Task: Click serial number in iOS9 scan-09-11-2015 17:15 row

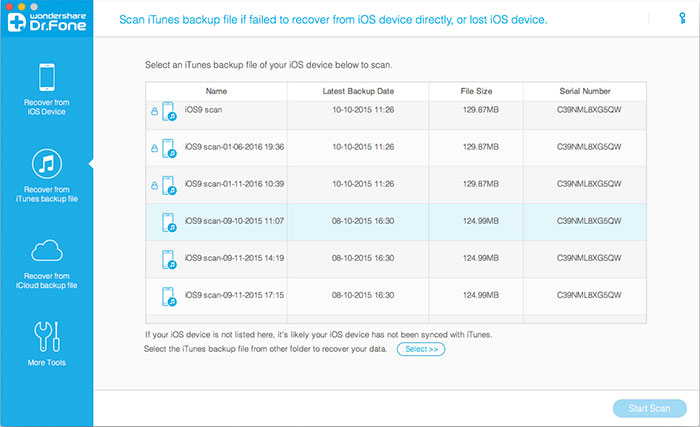Action: pyautogui.click(x=589, y=295)
